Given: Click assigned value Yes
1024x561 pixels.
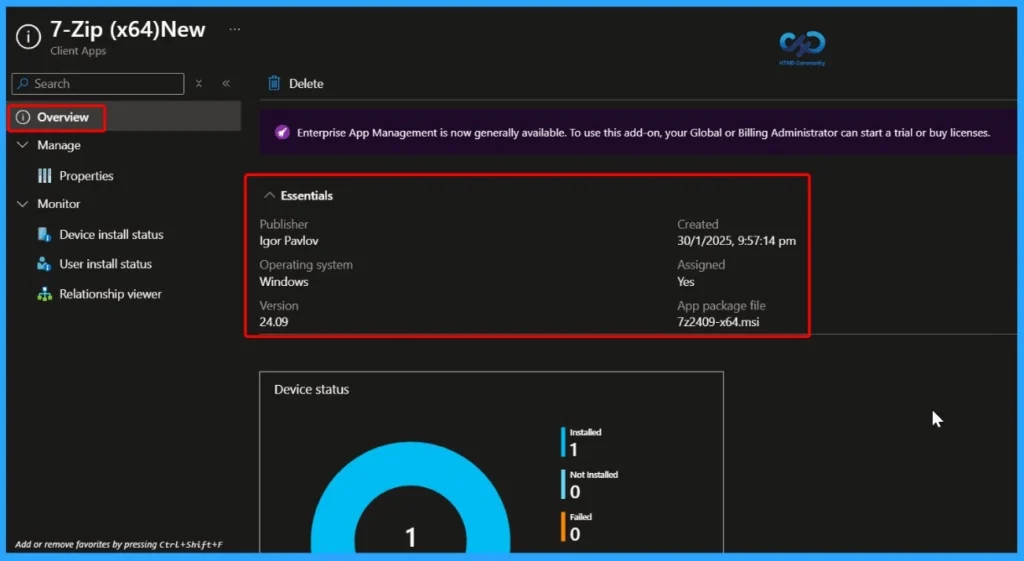Looking at the screenshot, I should (x=686, y=281).
